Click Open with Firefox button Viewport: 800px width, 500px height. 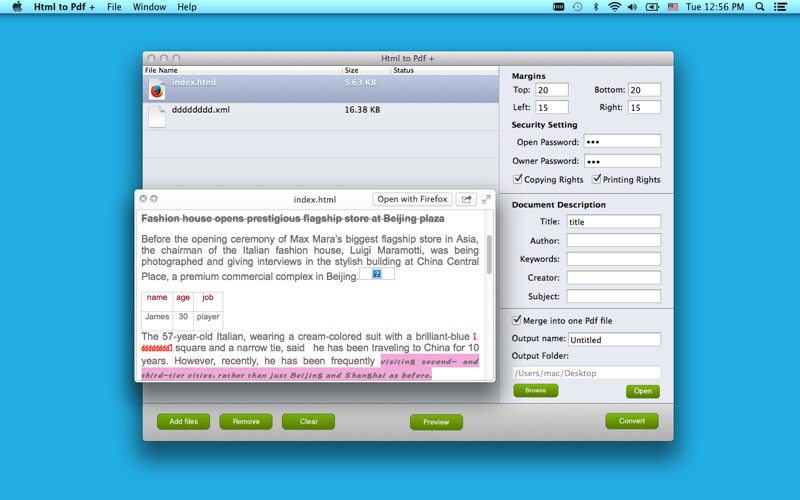tap(412, 199)
